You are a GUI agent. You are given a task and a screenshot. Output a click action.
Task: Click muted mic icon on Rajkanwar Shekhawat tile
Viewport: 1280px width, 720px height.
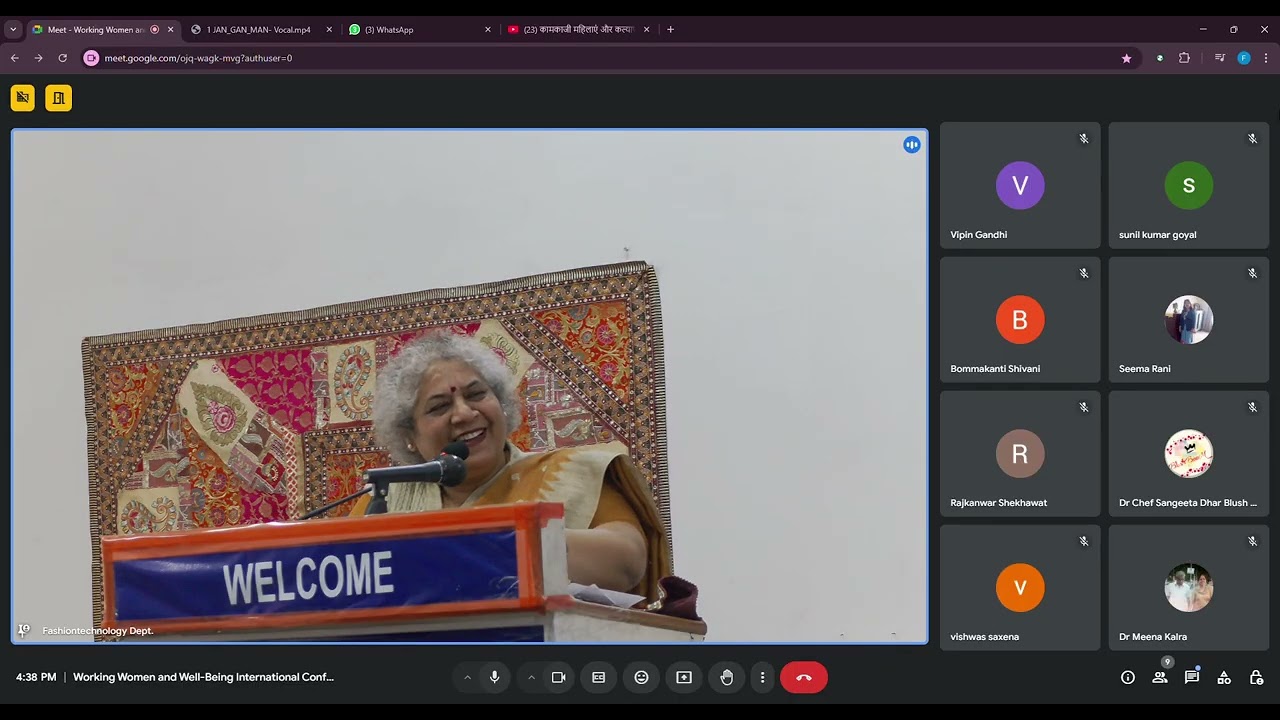[1084, 407]
